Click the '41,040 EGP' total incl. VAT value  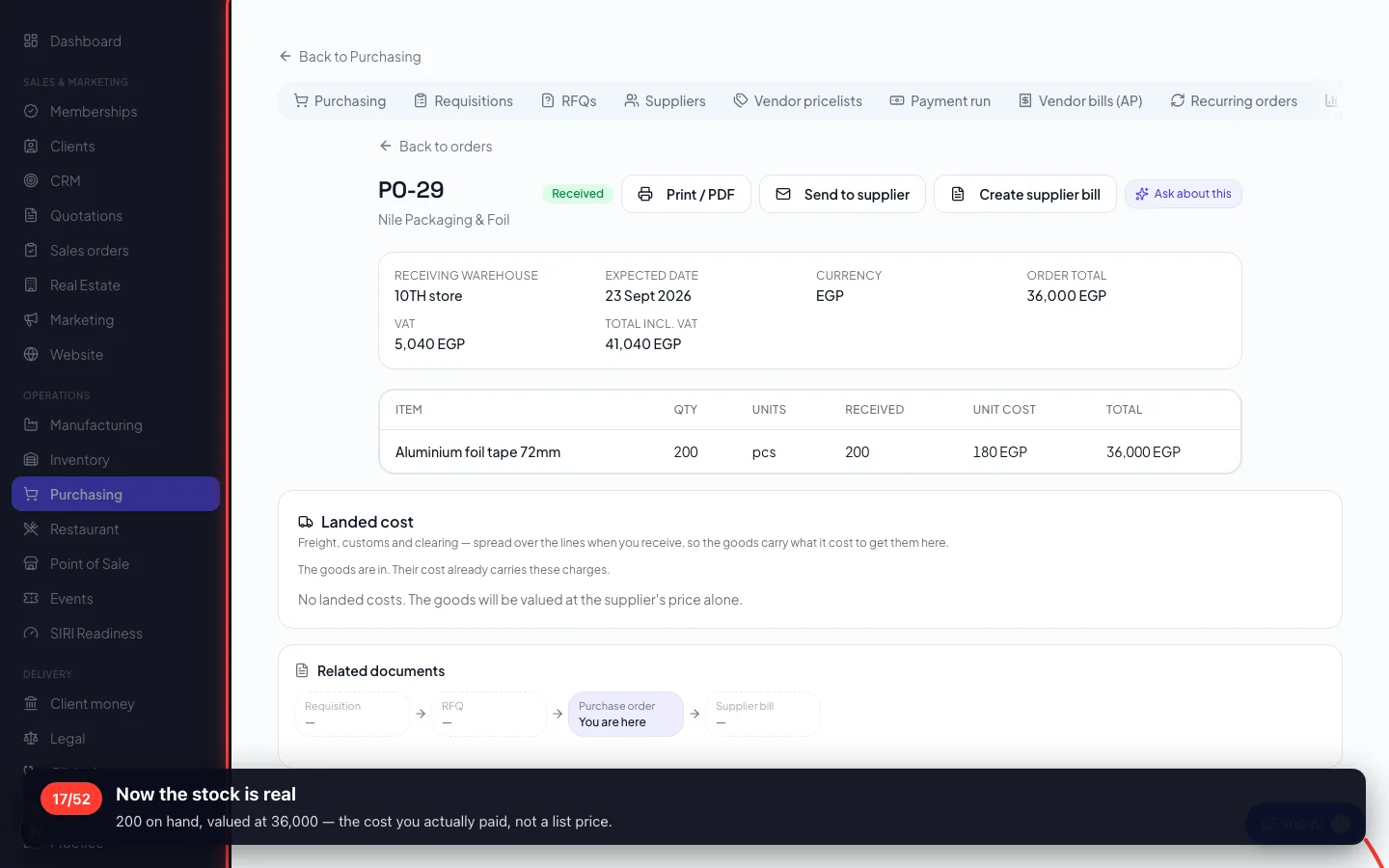[643, 343]
